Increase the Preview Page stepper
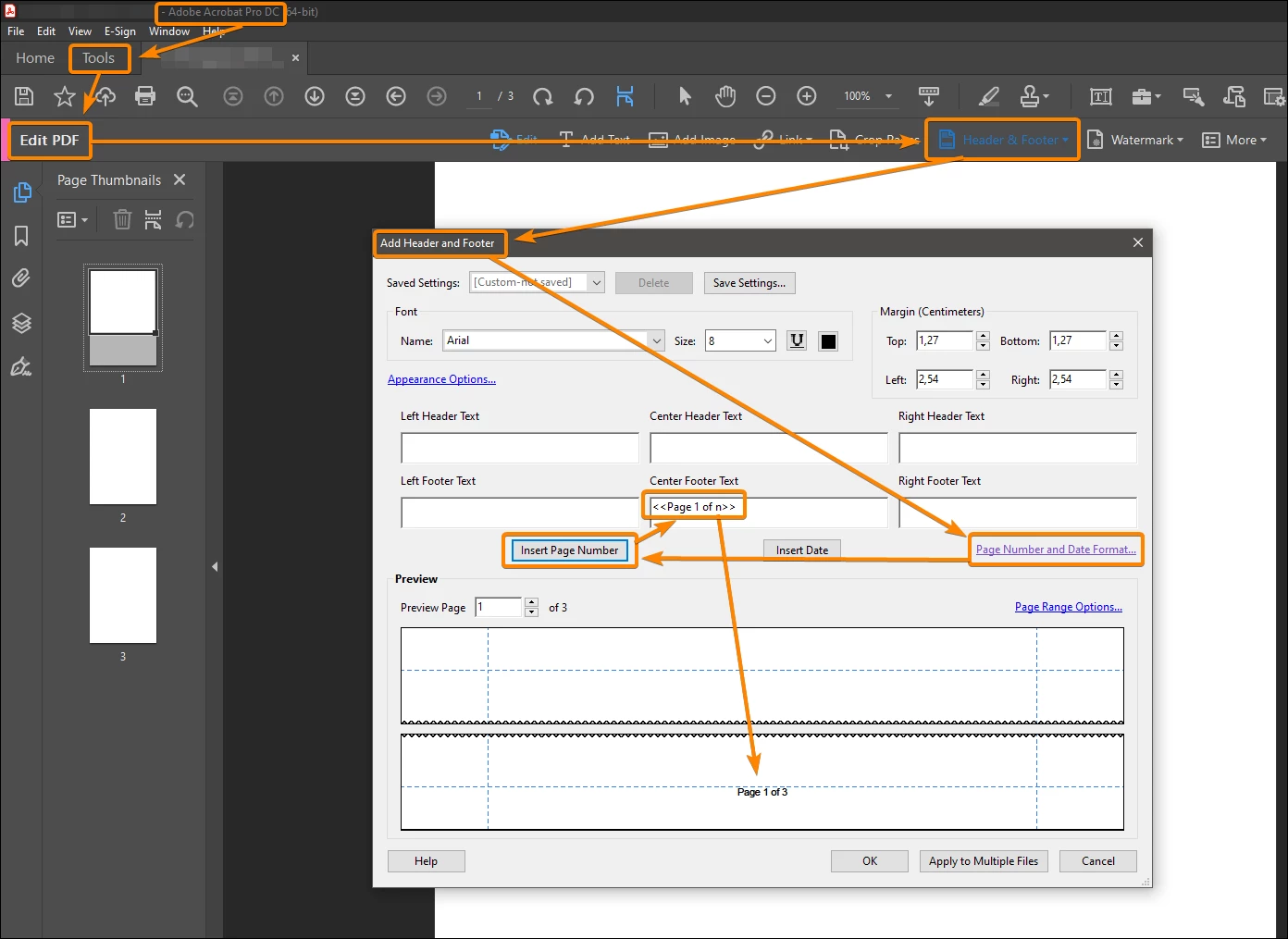The height and width of the screenshot is (939, 1288). click(531, 602)
